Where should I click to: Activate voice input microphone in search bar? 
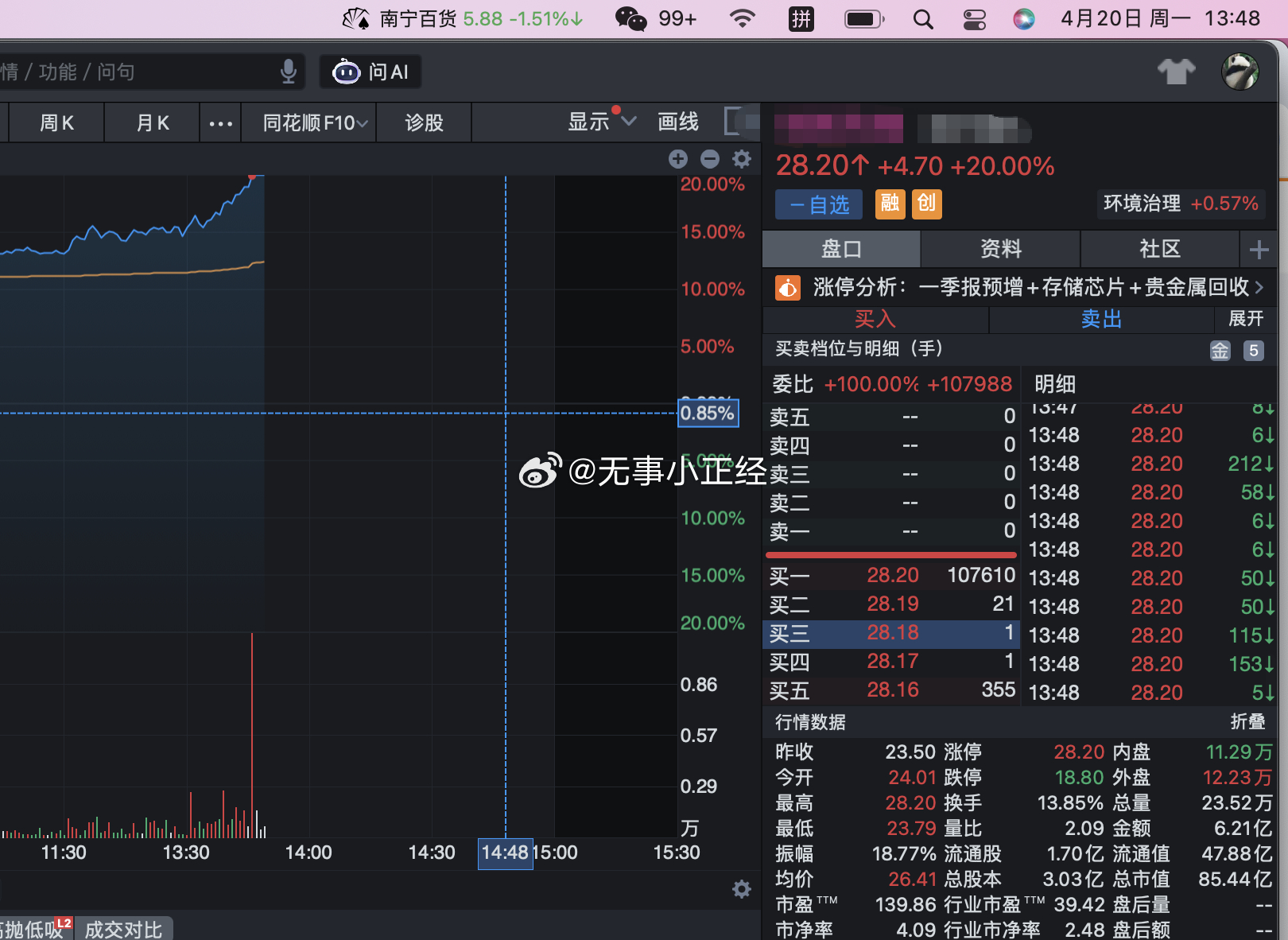(289, 72)
